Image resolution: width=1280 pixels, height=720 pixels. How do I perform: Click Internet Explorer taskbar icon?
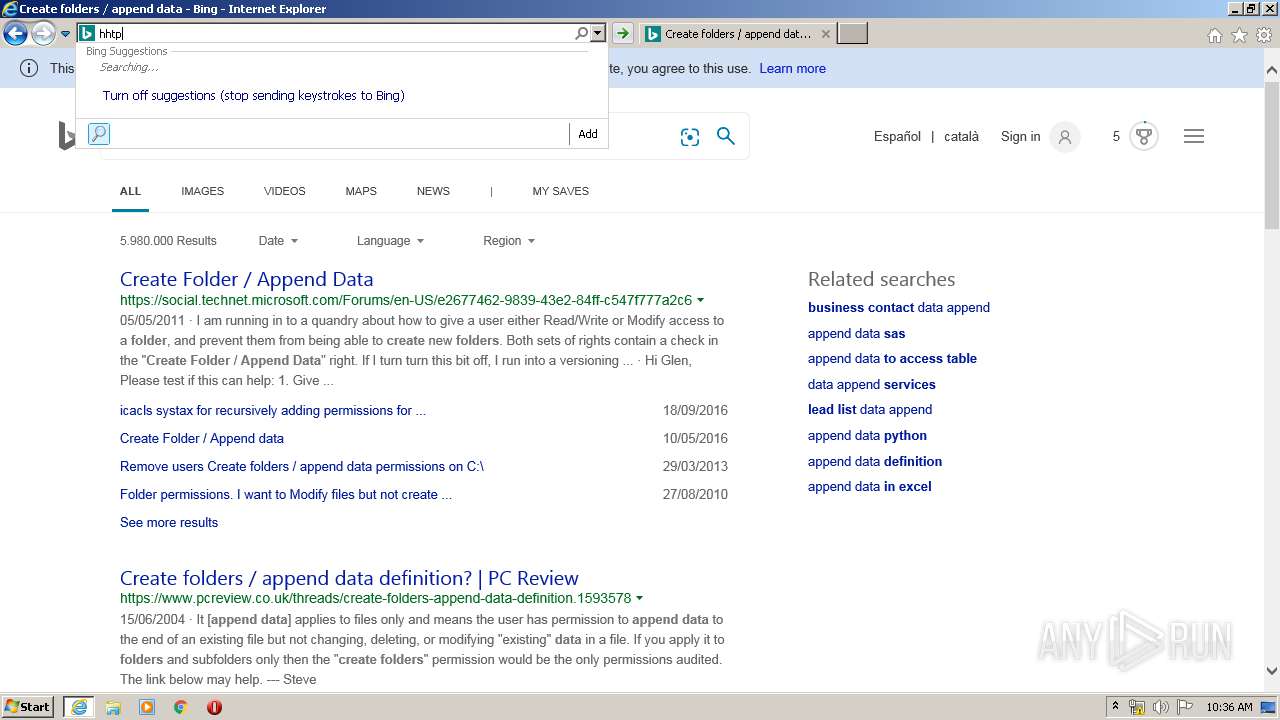[78, 707]
